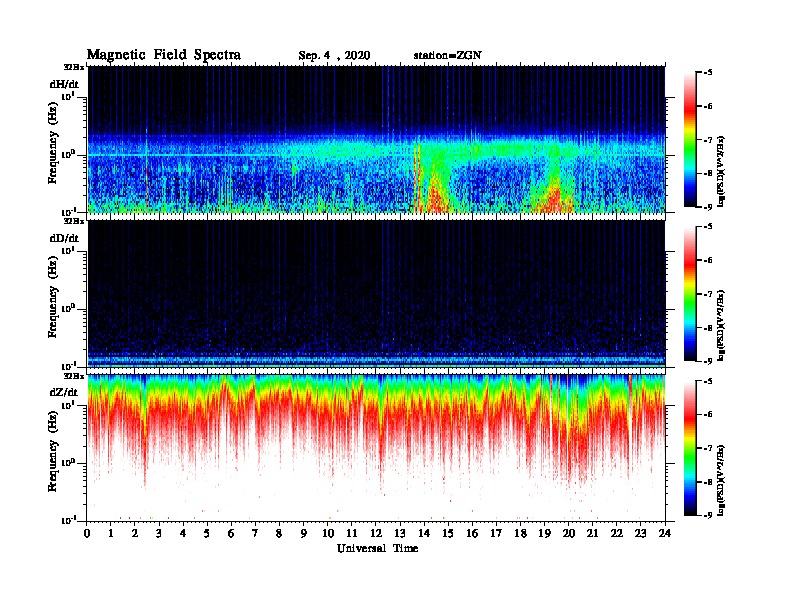Viewport: 792px width, 612px height.
Task: Click the hour '4' tick label
Action: [x=183, y=534]
